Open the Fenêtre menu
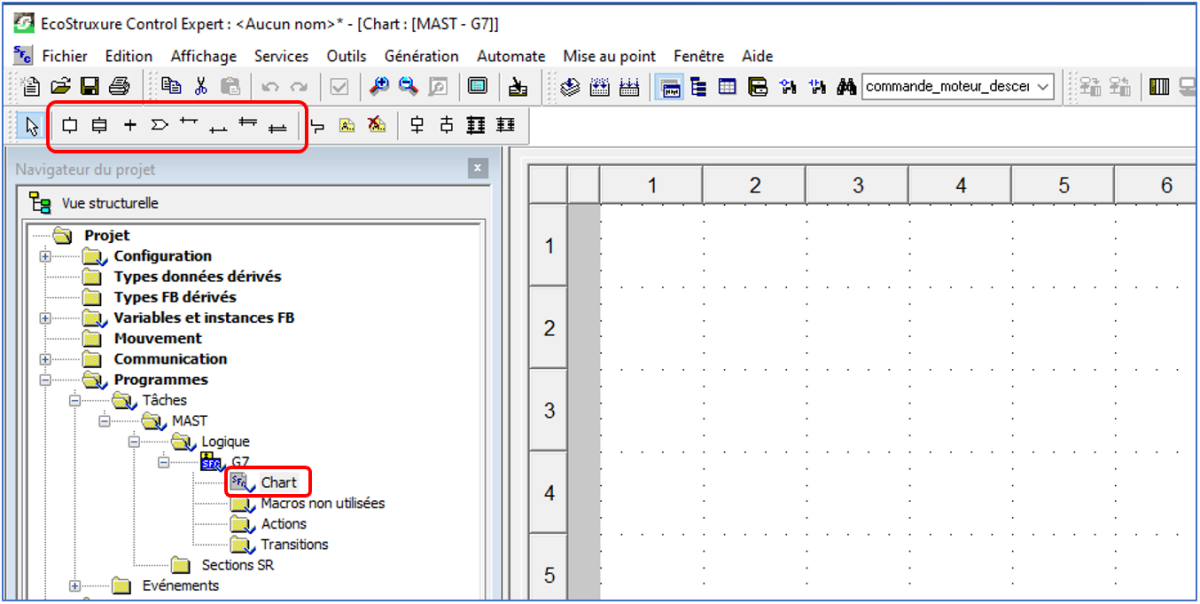Screen dimensions: 1200x604 699,56
